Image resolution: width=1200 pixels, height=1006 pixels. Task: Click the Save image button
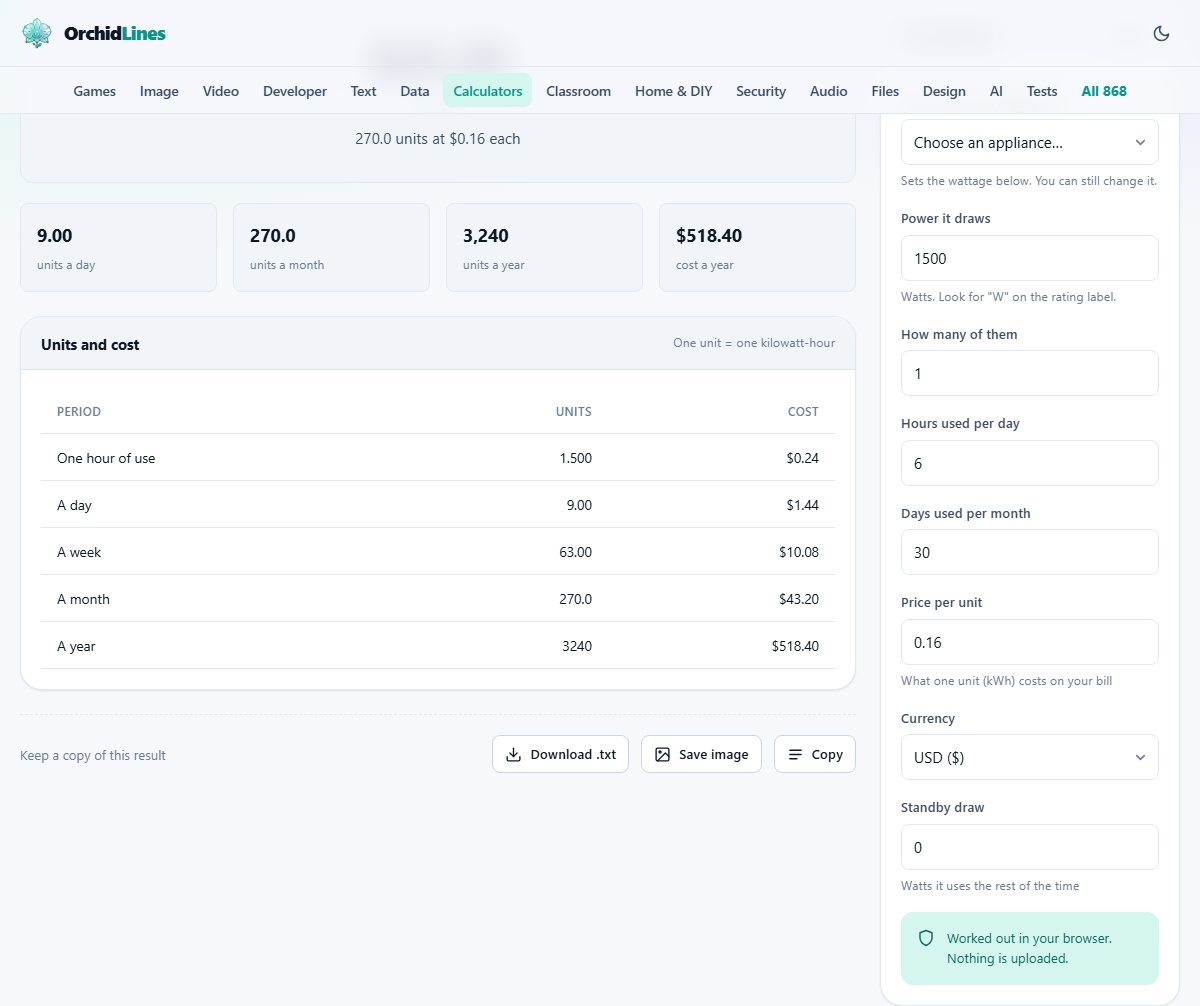click(701, 755)
